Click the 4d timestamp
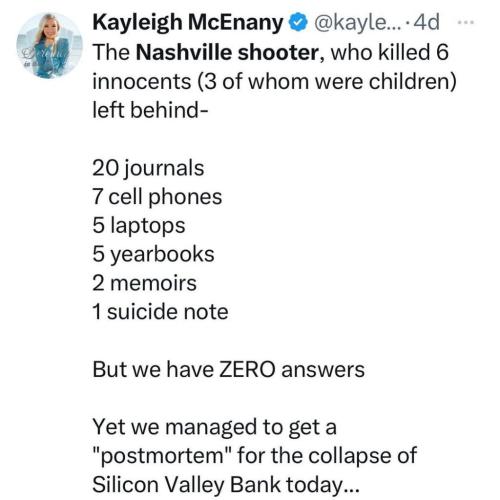The height and width of the screenshot is (500, 500). coord(427,23)
